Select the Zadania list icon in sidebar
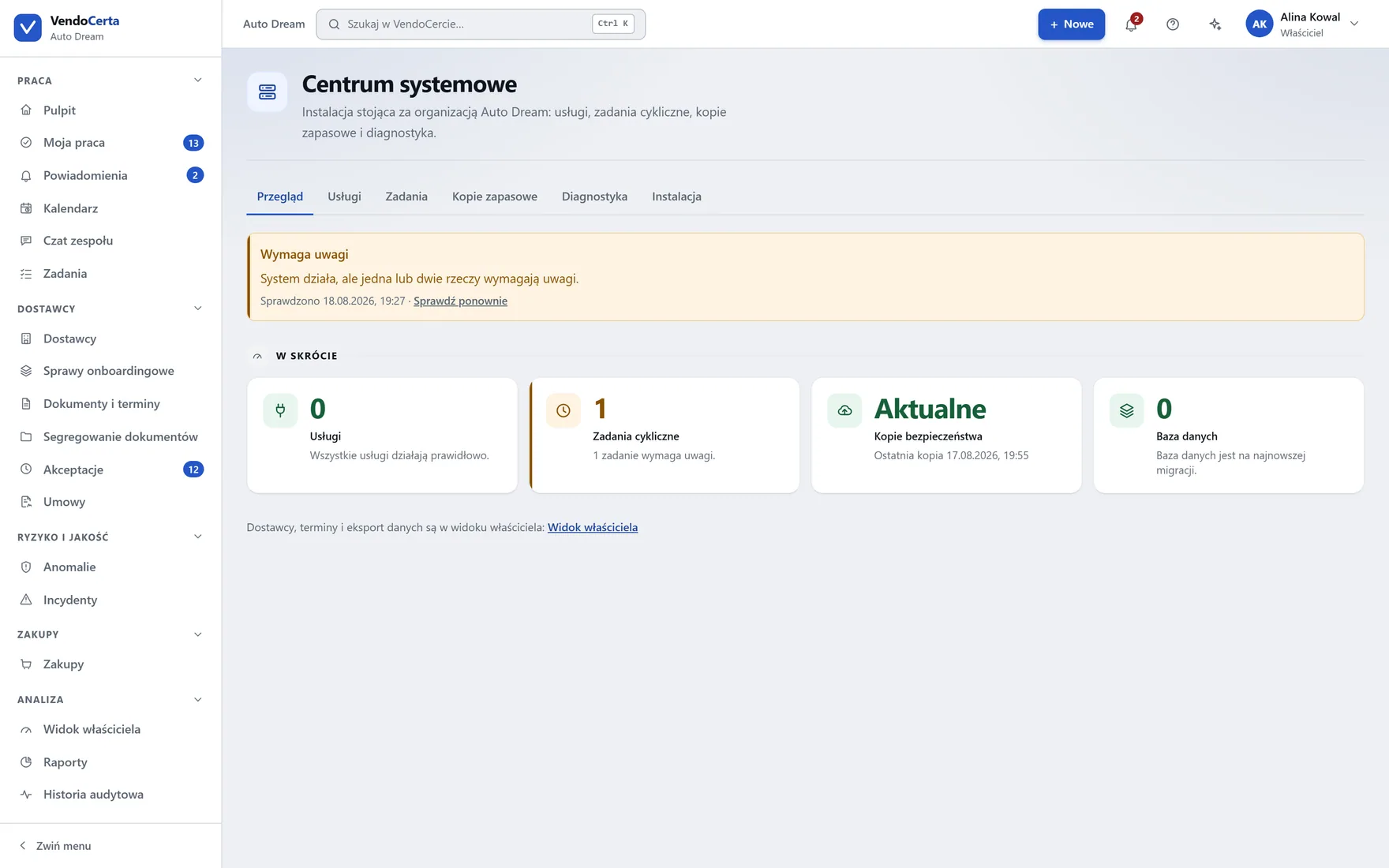1389x868 pixels. 26,274
